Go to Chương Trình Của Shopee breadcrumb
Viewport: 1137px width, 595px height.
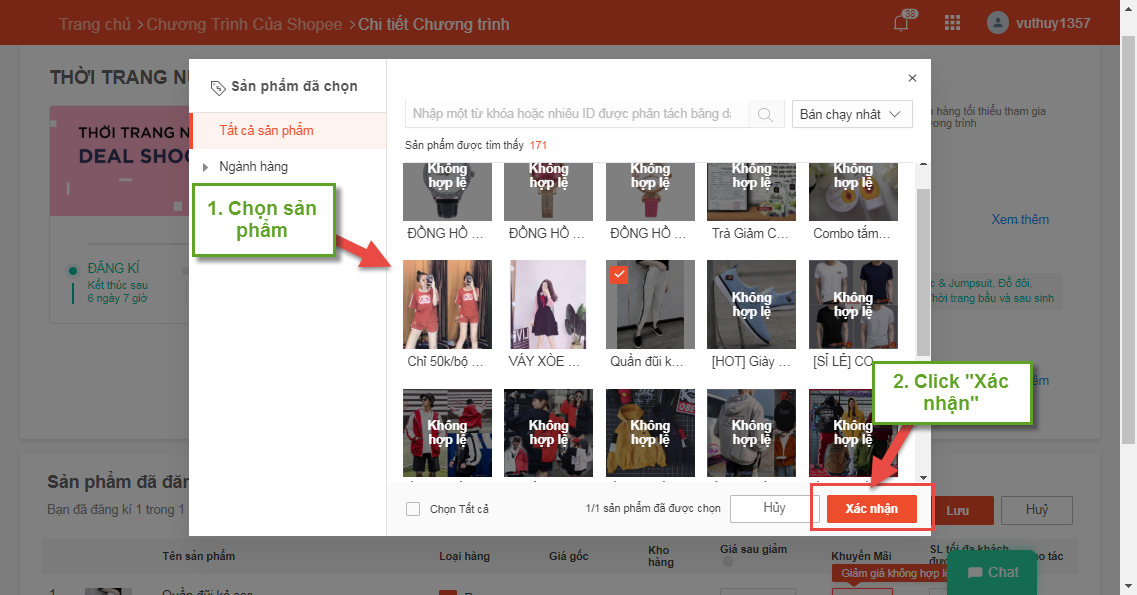(244, 24)
